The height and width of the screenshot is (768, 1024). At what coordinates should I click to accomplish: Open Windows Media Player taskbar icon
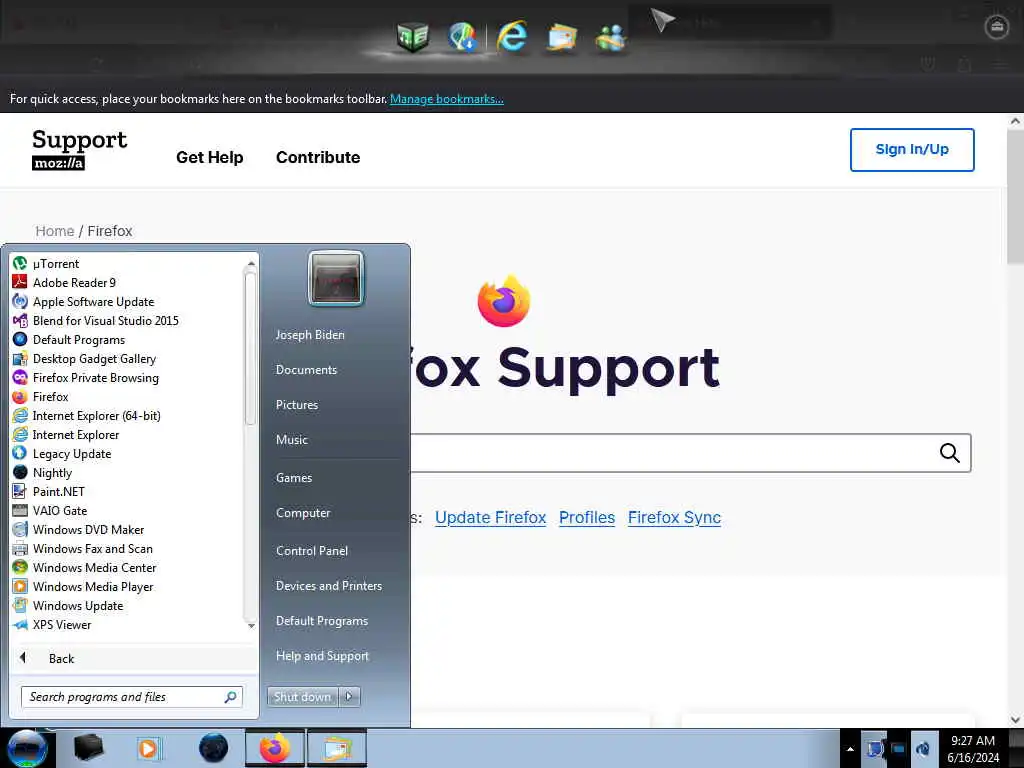[x=149, y=748]
